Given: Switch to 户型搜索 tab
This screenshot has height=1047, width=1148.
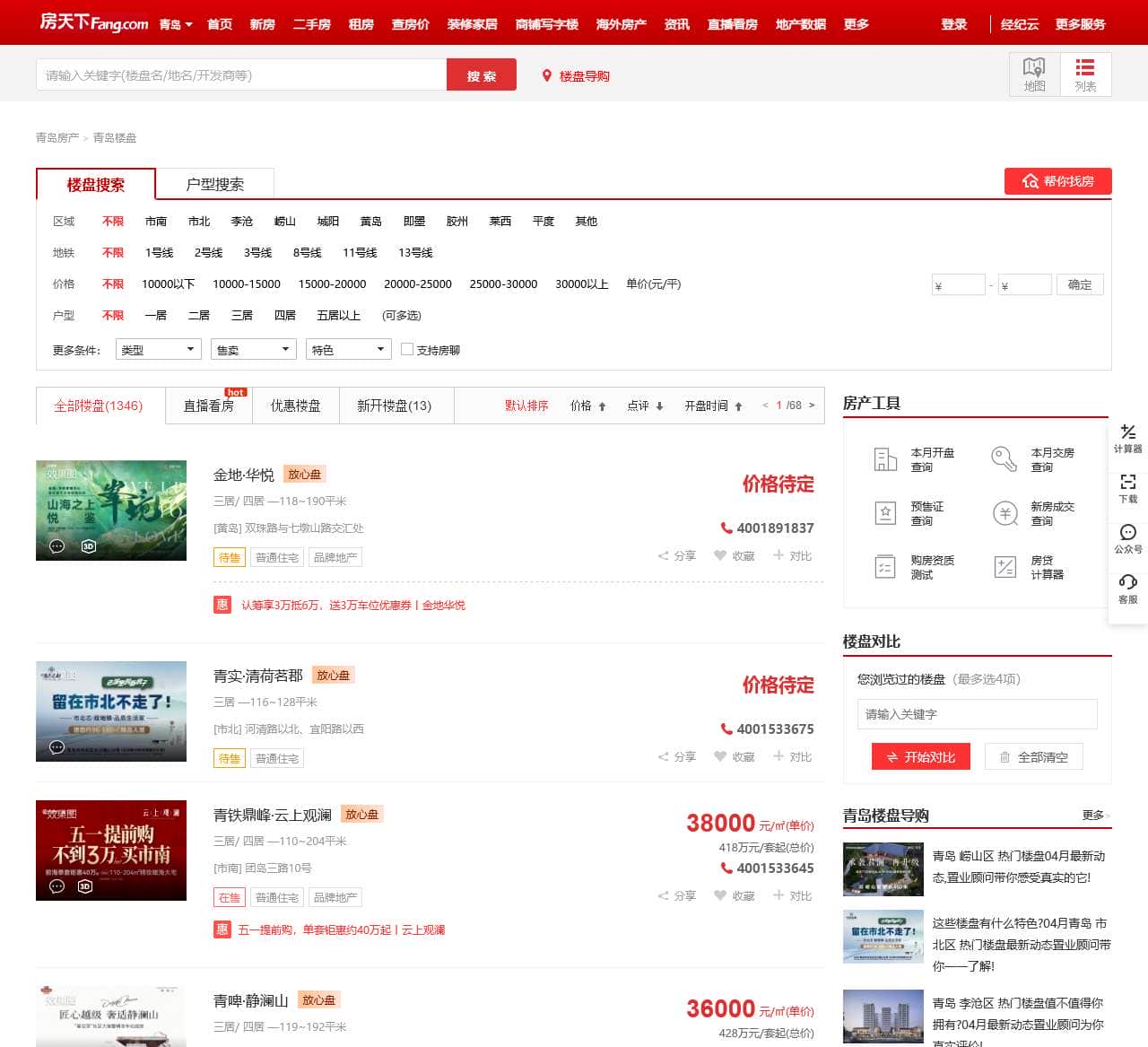Looking at the screenshot, I should (215, 185).
